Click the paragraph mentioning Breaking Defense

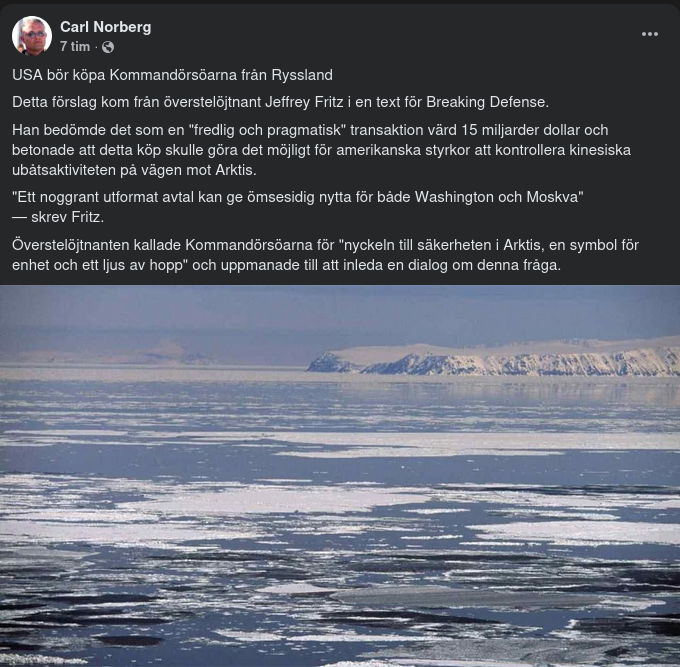pyautogui.click(x=280, y=102)
